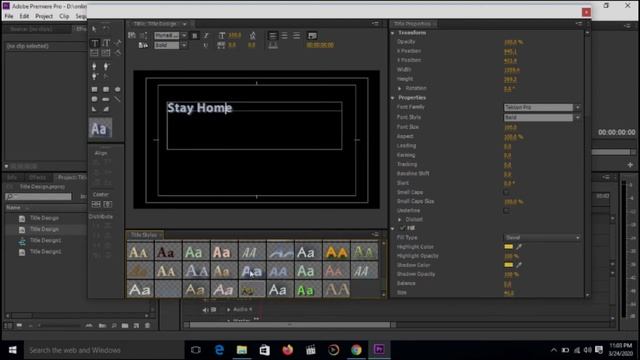This screenshot has width=640, height=360.
Task: Click the timecode value in Titler toolbar
Action: tap(320, 45)
